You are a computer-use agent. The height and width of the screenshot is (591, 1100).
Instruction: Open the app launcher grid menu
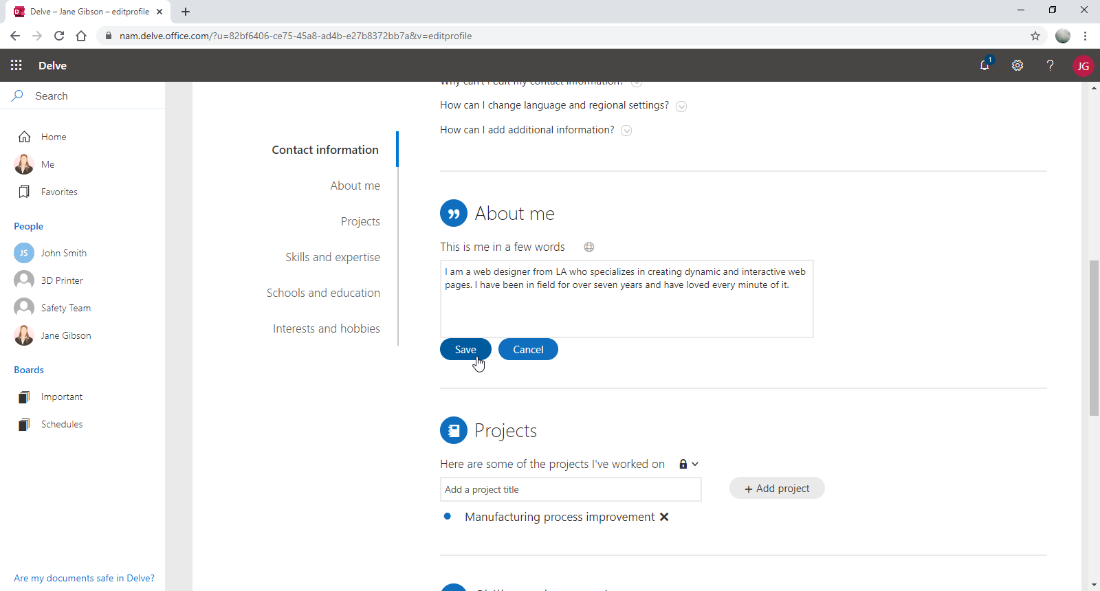[x=15, y=65]
